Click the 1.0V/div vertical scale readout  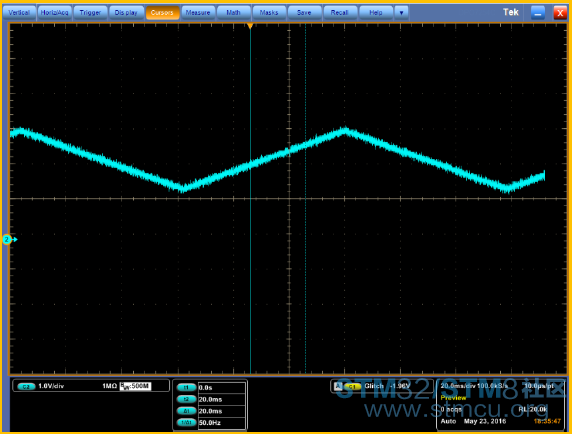click(51, 386)
